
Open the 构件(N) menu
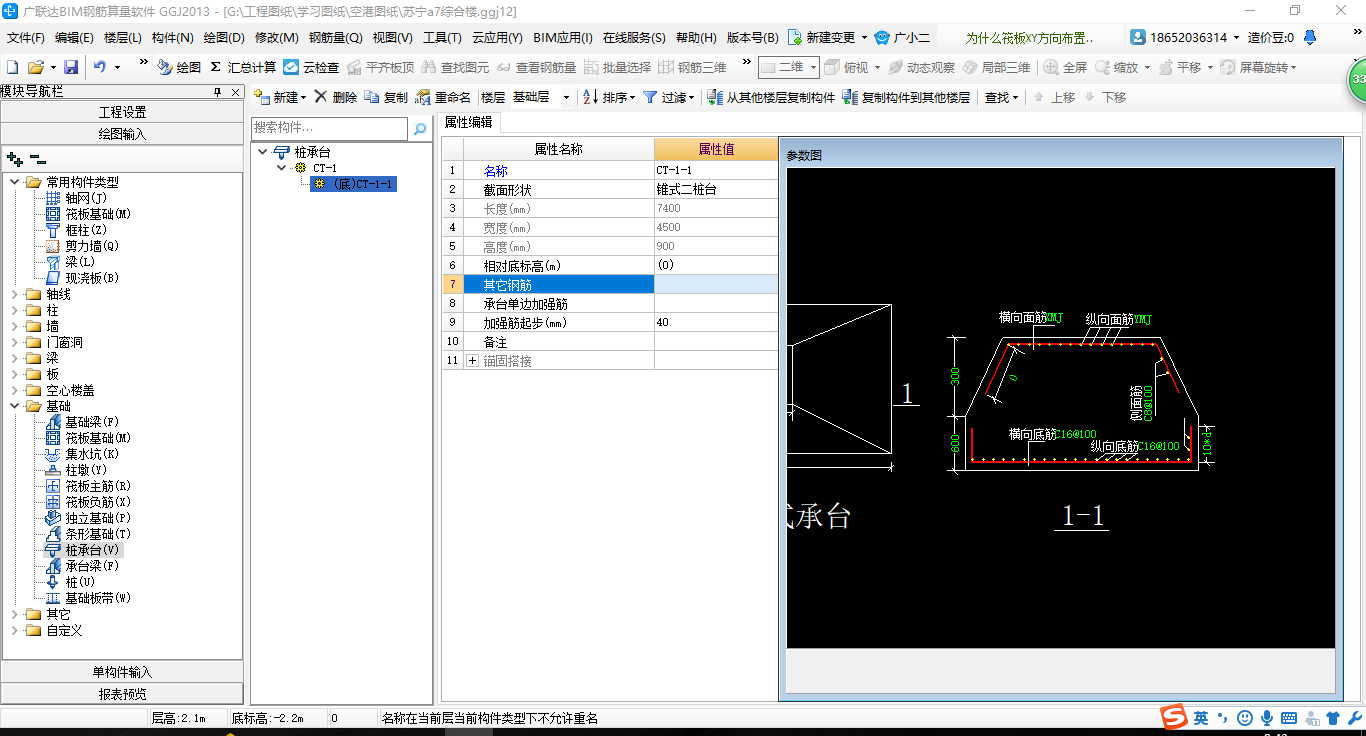[172, 37]
